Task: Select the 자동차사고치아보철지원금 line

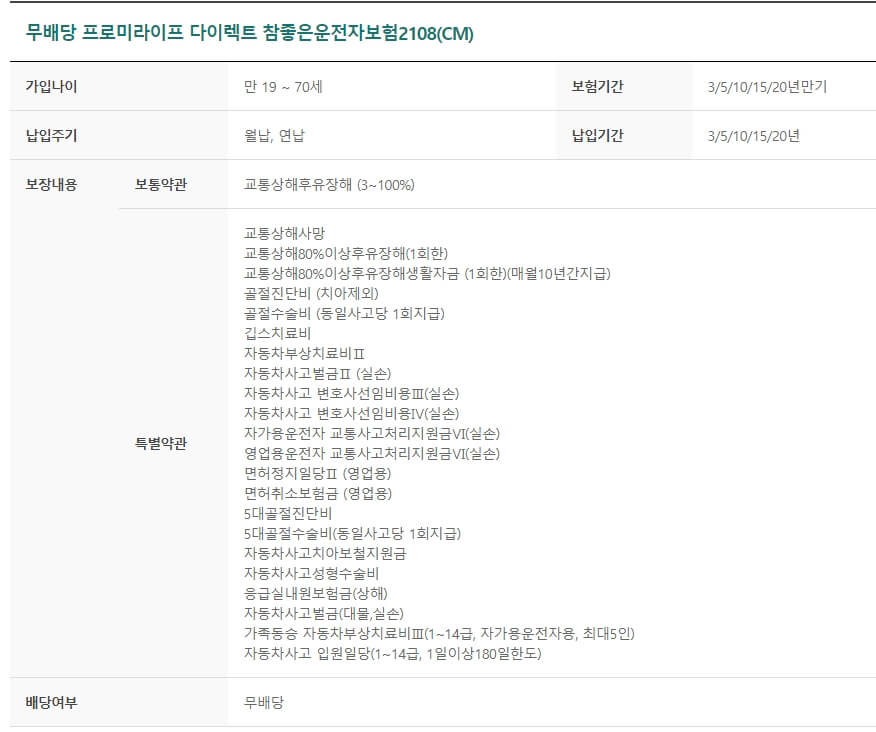Action: point(325,554)
